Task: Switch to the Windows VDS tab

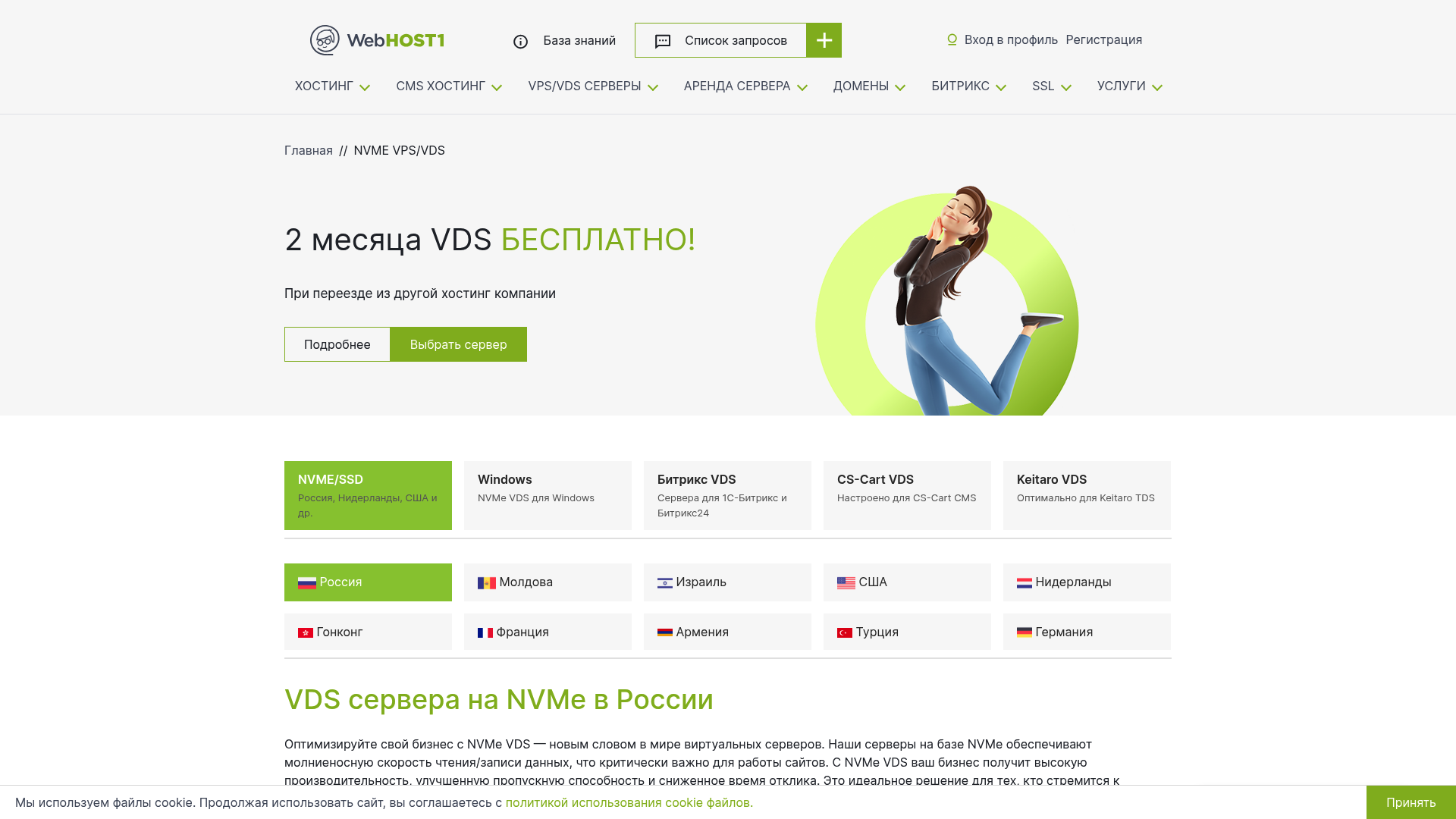Action: tap(548, 495)
